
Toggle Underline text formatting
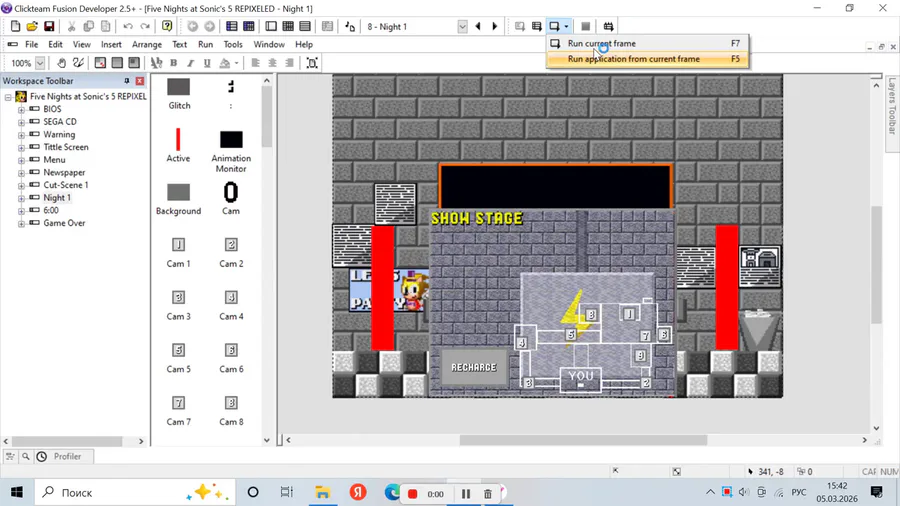click(x=207, y=63)
